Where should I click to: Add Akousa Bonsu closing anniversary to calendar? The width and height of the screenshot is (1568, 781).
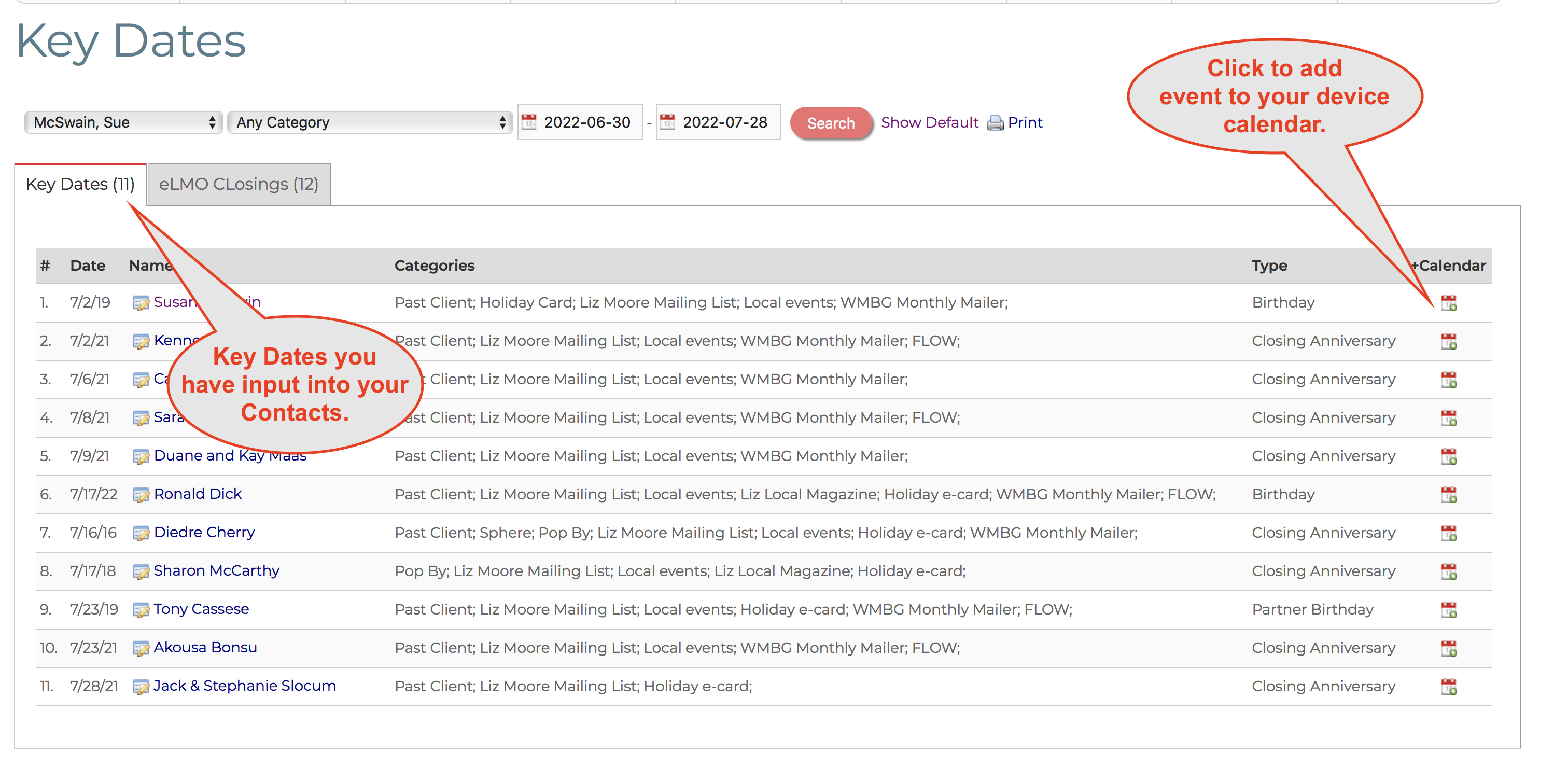1448,648
